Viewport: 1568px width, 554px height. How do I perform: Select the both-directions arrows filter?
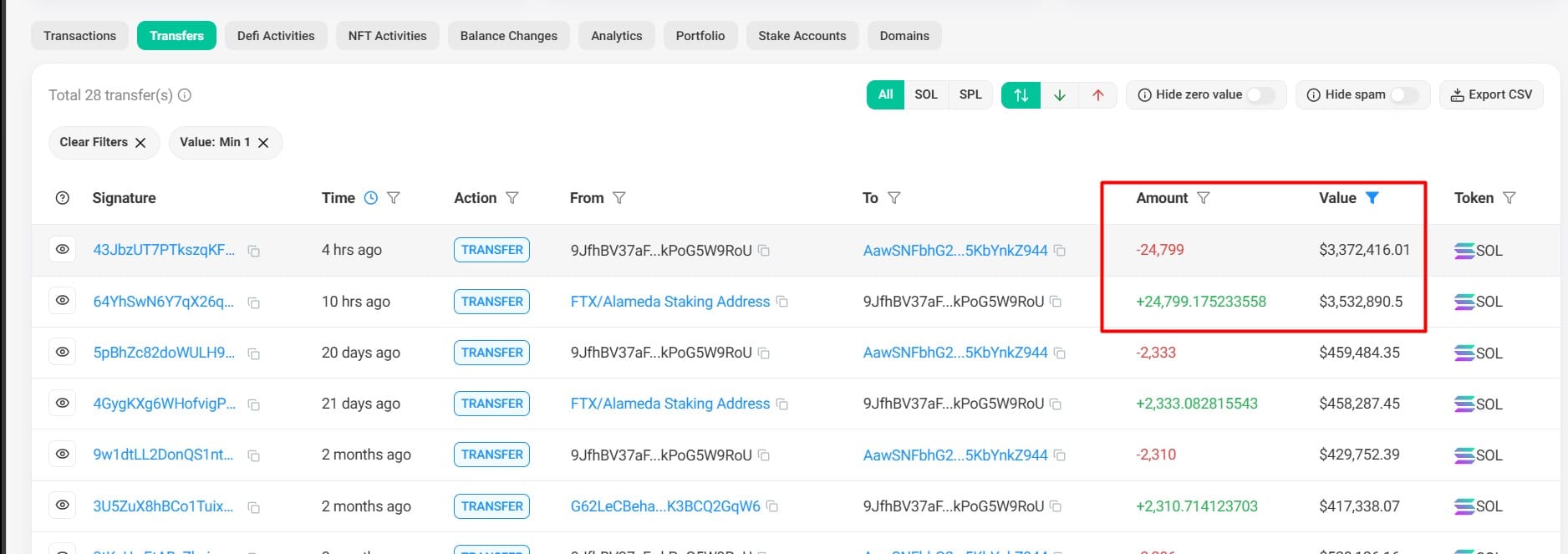point(1021,95)
